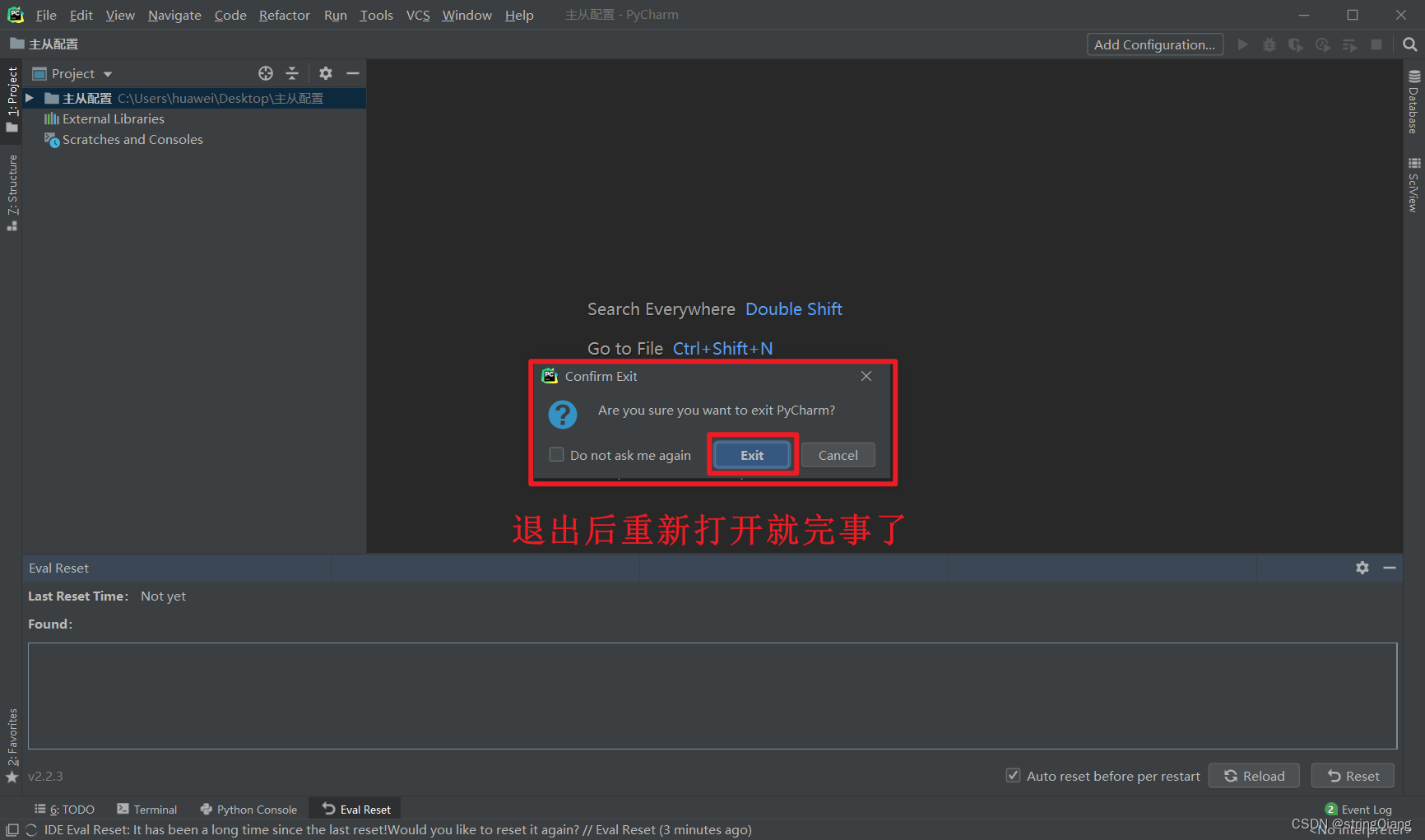Click the Found results text area
This screenshot has width=1425, height=840.
(x=712, y=696)
